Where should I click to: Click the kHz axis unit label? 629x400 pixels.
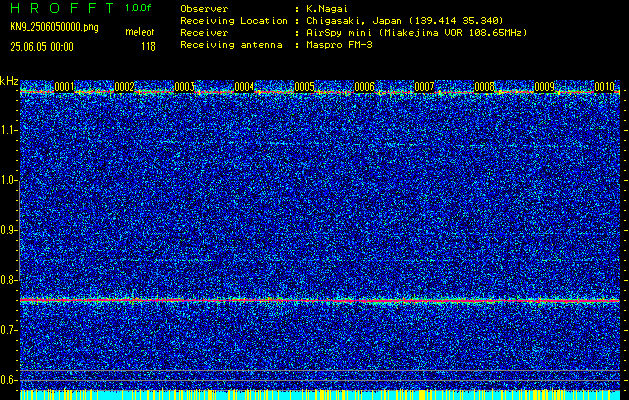click(x=9, y=81)
